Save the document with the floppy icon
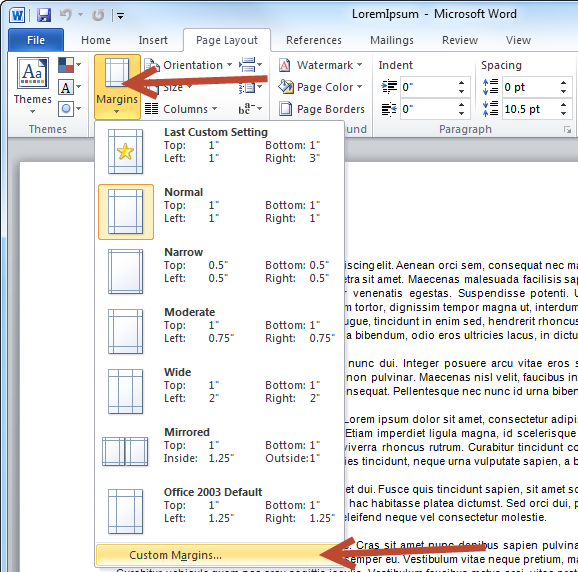Screen dimensions: 578x572 [44, 15]
